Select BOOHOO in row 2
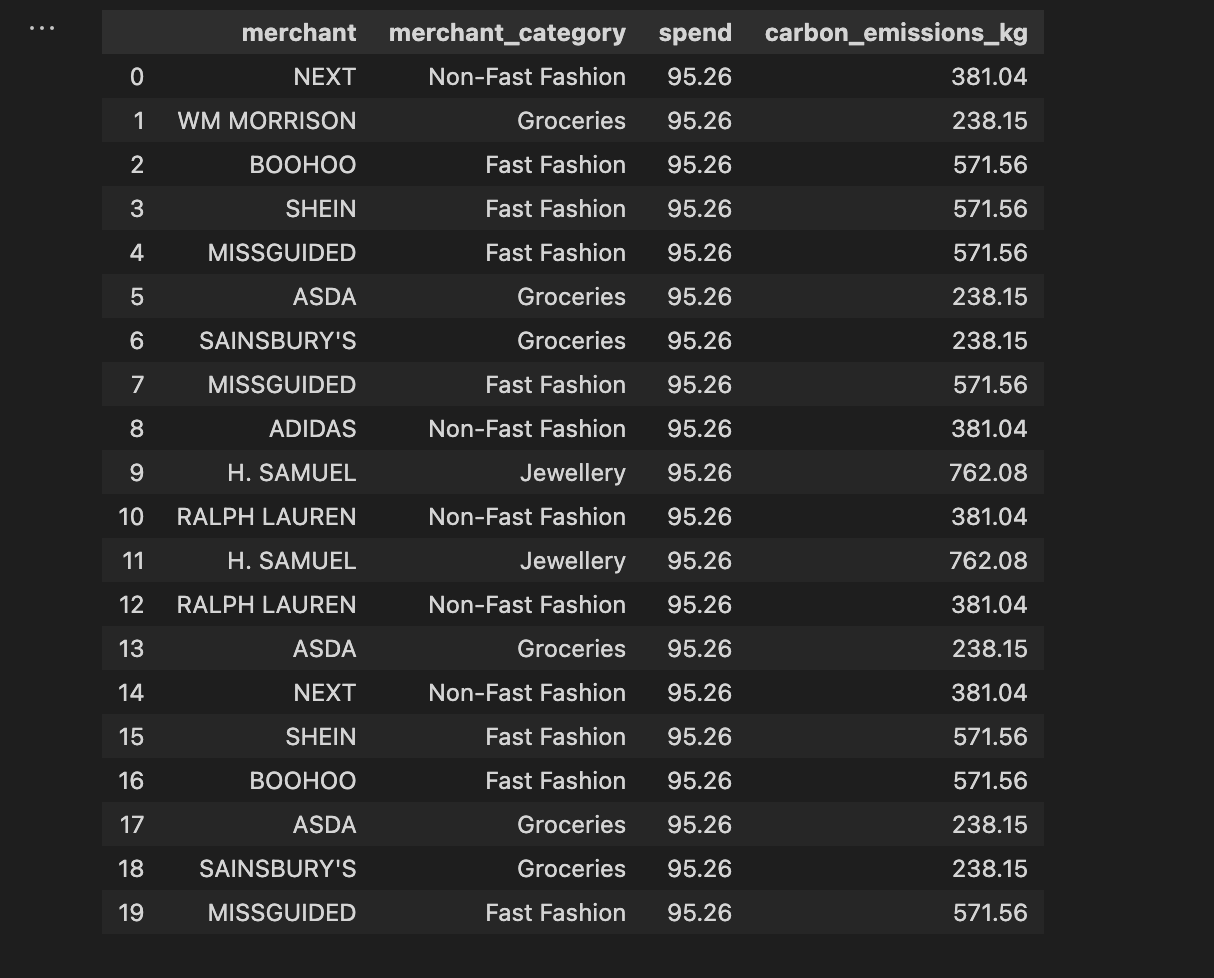The height and width of the screenshot is (978, 1214). (x=303, y=165)
